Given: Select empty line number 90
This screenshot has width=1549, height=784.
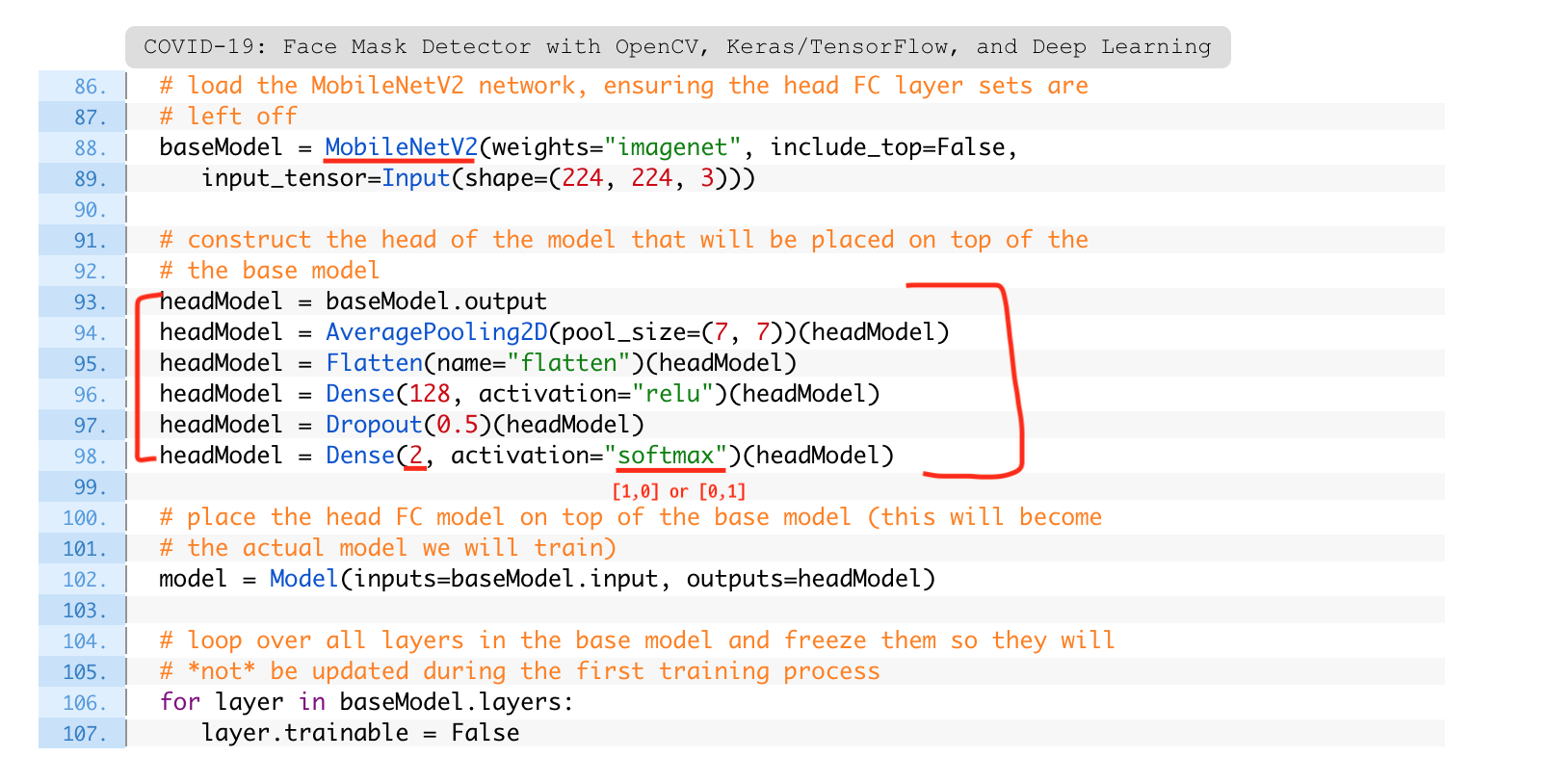Looking at the screenshot, I should 91,210.
